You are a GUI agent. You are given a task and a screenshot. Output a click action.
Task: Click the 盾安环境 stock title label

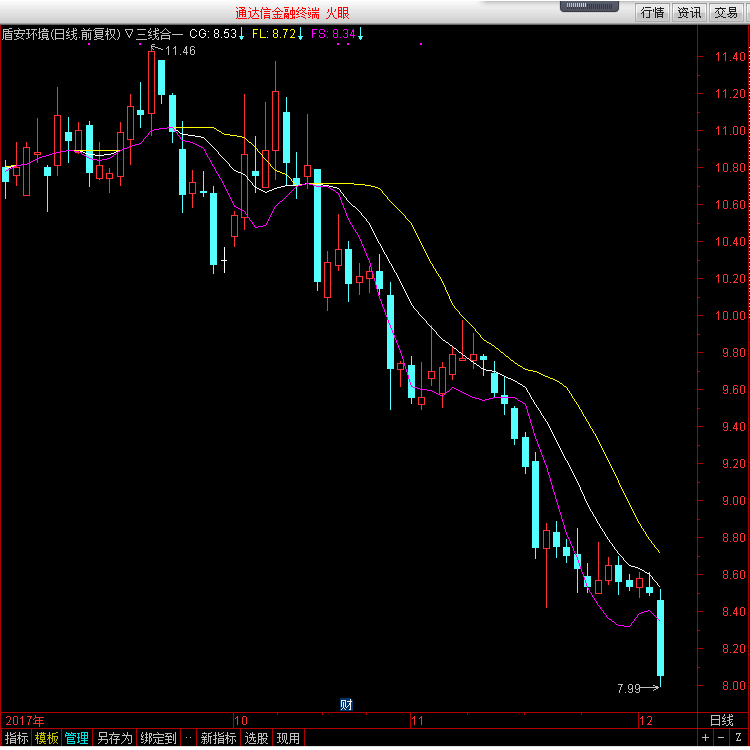61,34
